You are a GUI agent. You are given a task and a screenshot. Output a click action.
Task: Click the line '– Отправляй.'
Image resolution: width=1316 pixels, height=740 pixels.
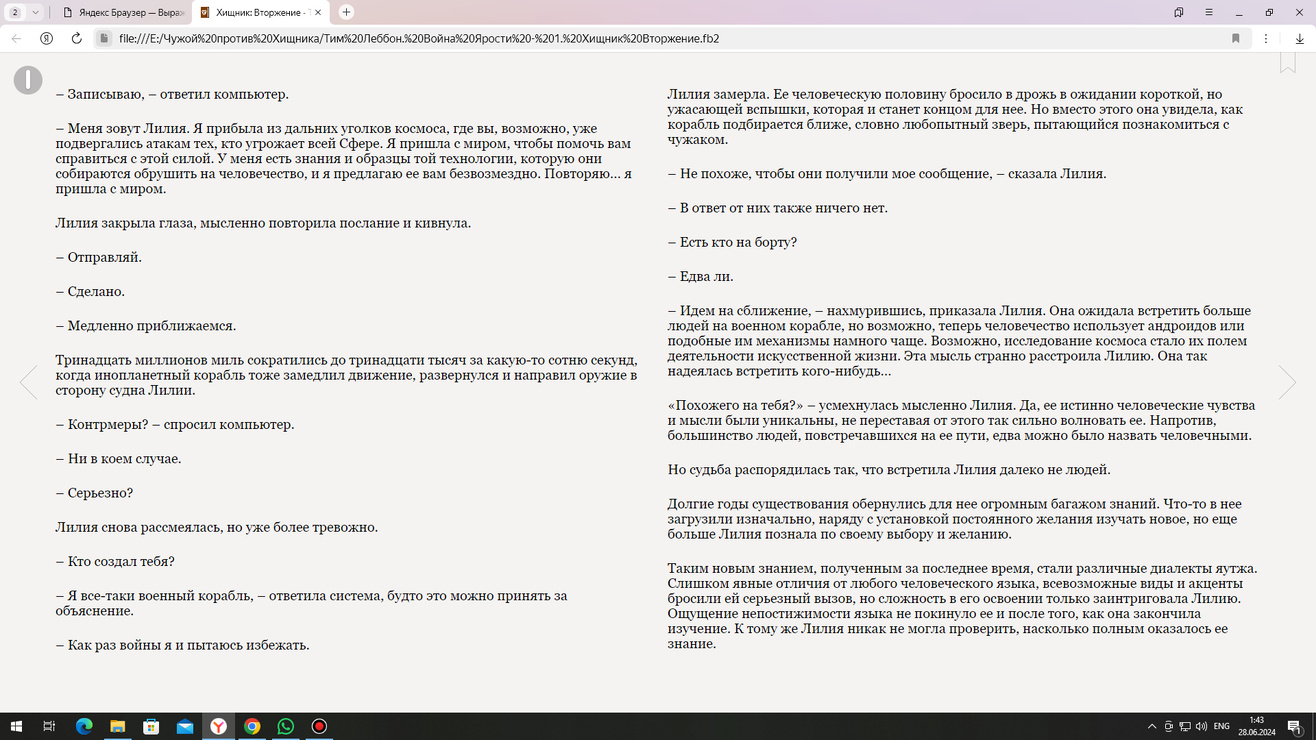99,257
